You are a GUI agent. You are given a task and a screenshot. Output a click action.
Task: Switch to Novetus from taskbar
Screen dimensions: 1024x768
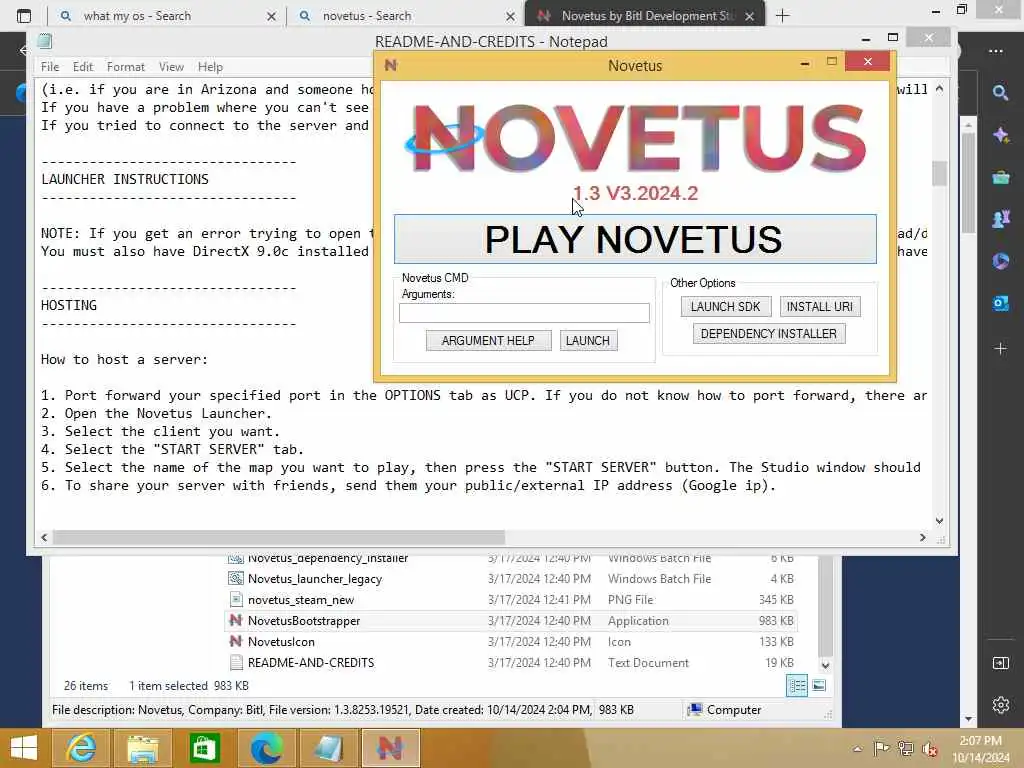(391, 748)
